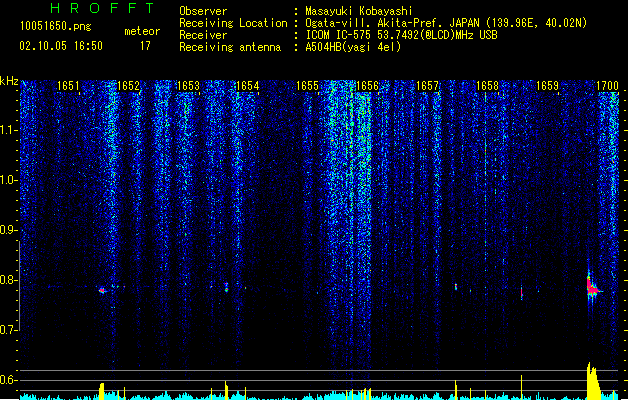Click the 0.8 kHz axis label
Screen dimensions: 629x400
click(8, 280)
